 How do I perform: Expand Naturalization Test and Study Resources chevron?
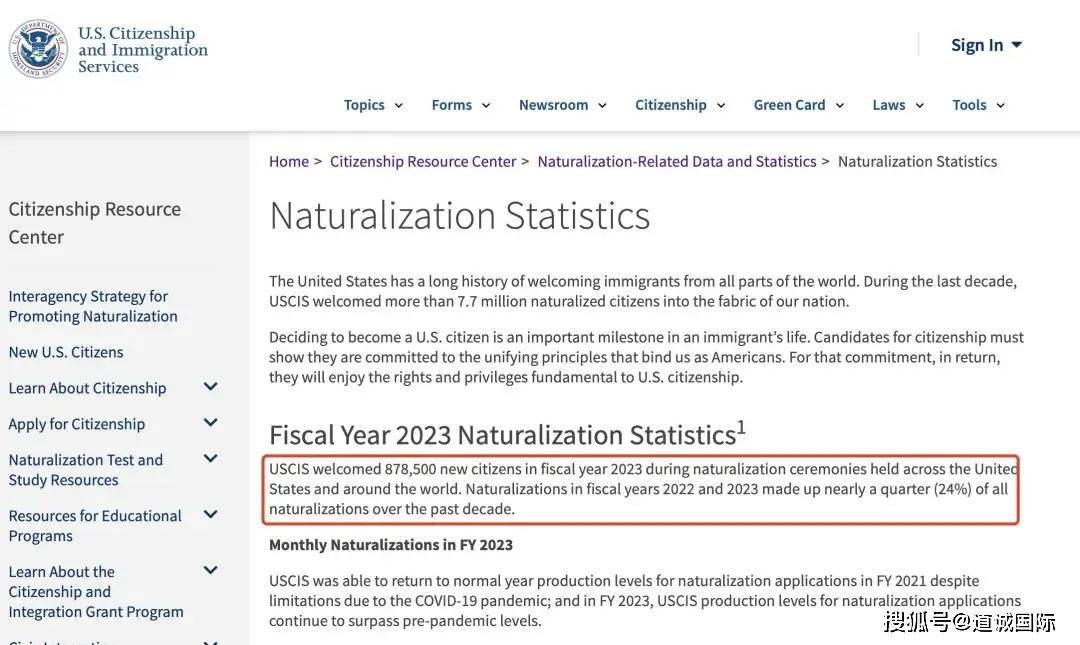211,458
